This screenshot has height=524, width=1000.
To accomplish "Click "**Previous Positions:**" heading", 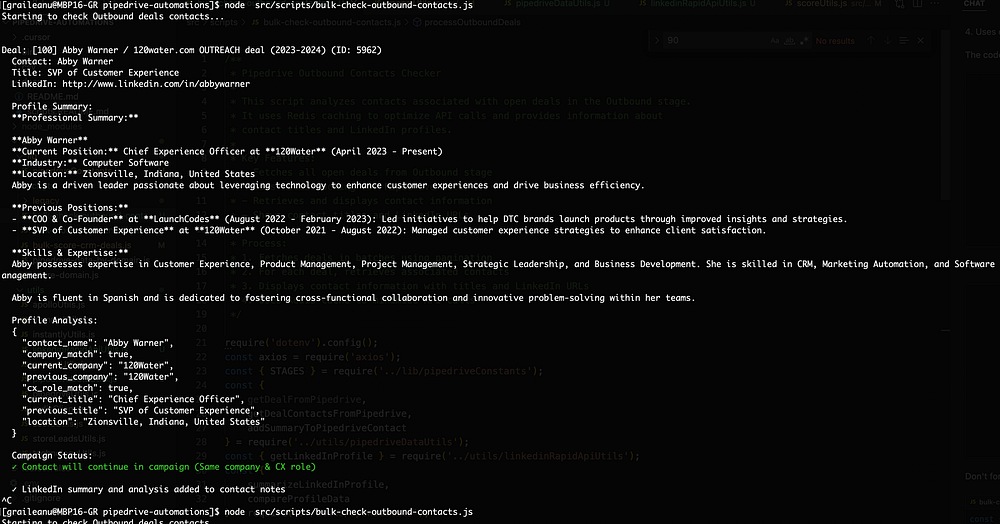I will point(70,208).
